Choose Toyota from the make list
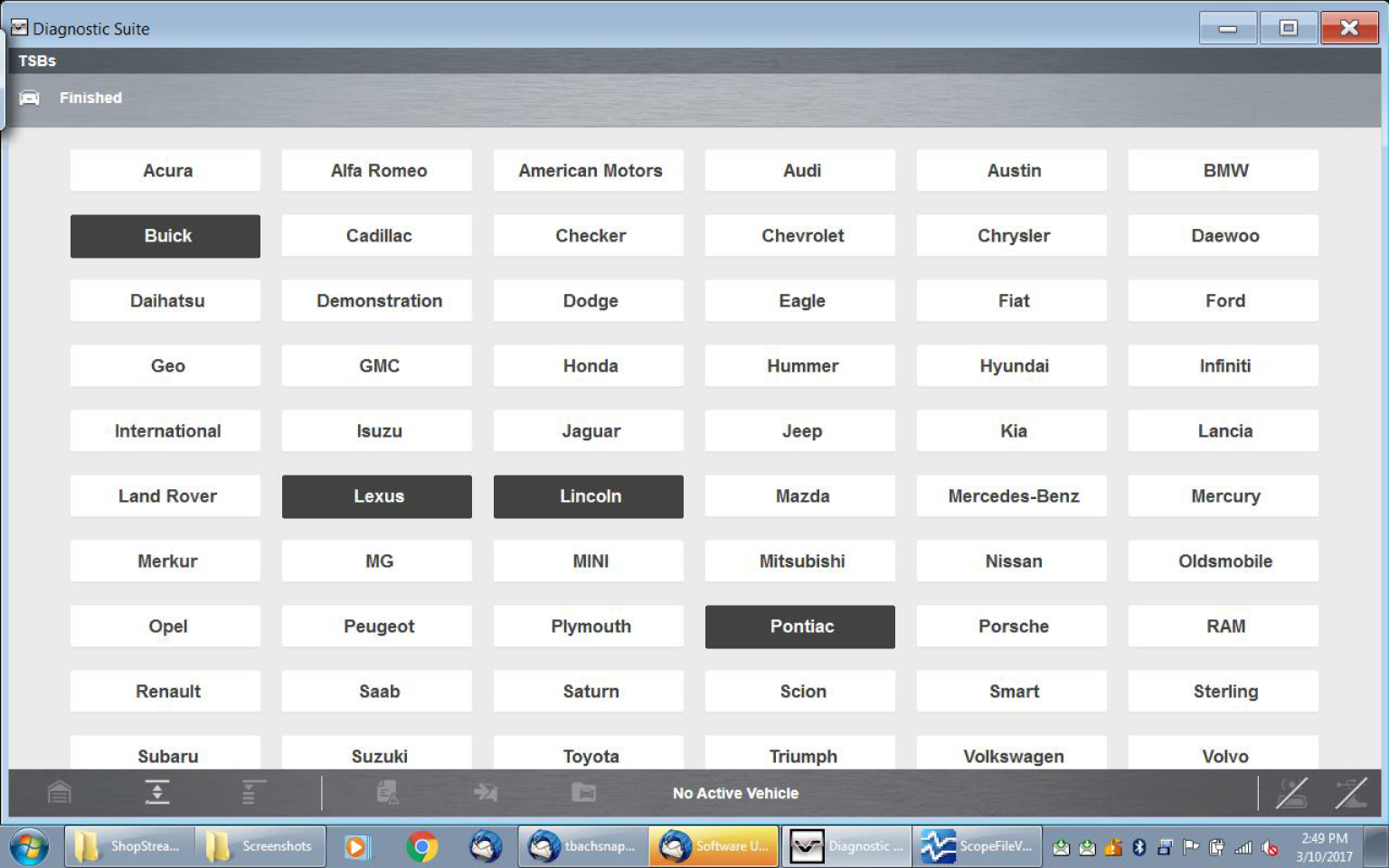1389x868 pixels. (x=589, y=755)
